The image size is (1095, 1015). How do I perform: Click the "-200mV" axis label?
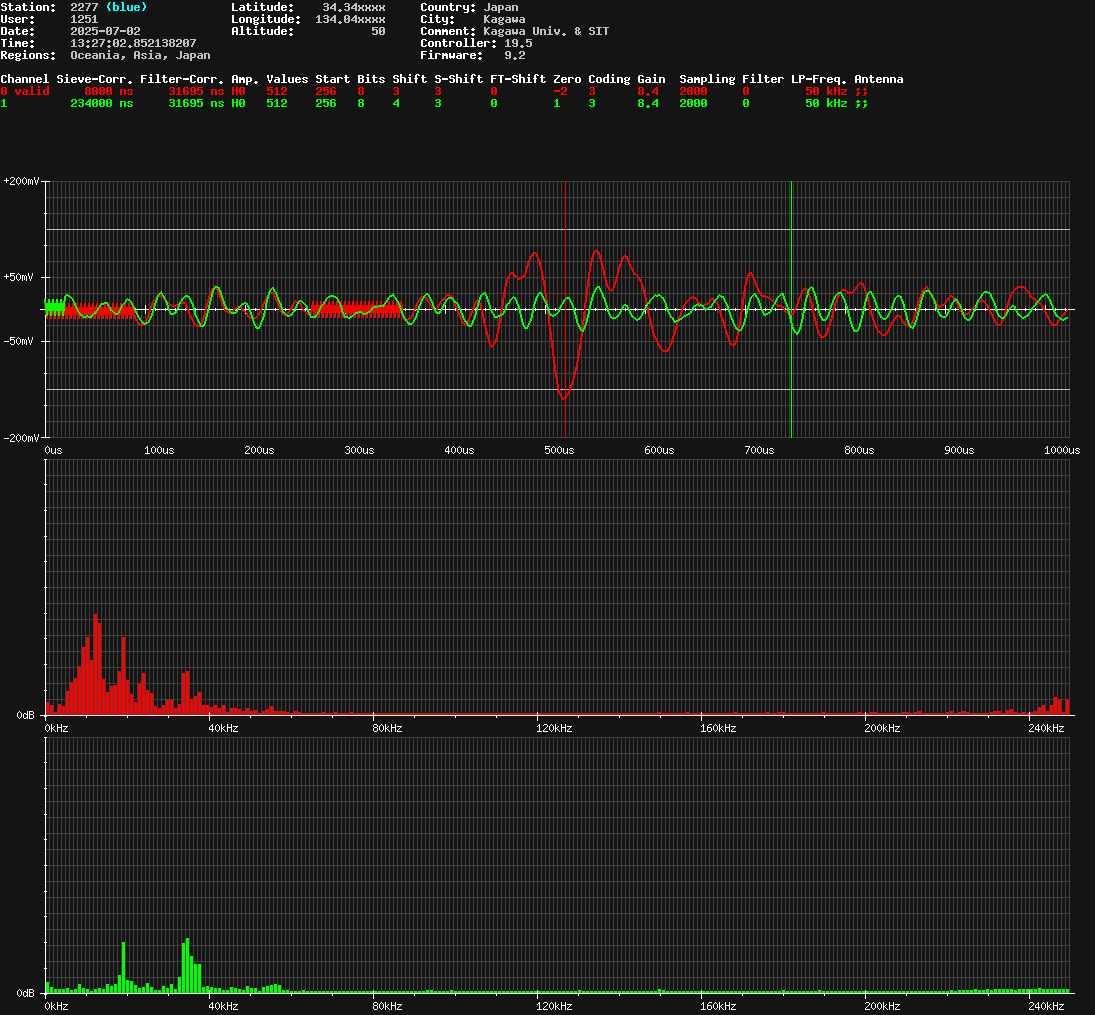pos(21,438)
